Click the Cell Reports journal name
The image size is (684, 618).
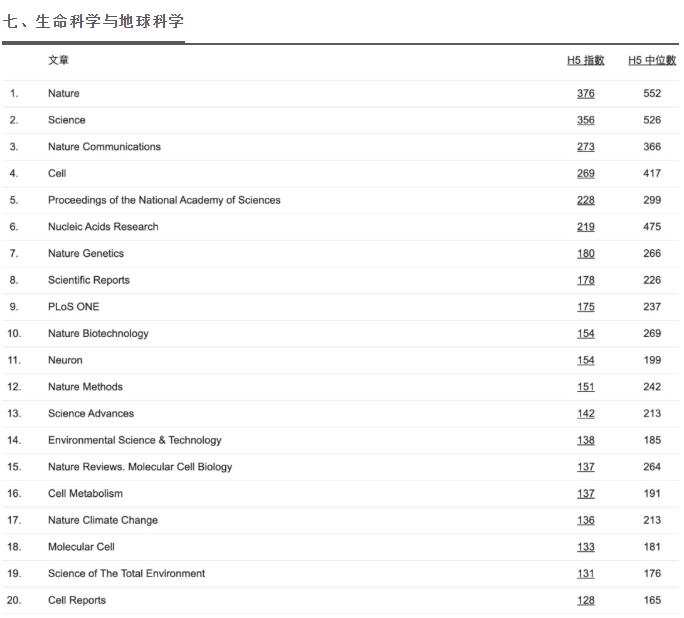point(77,600)
